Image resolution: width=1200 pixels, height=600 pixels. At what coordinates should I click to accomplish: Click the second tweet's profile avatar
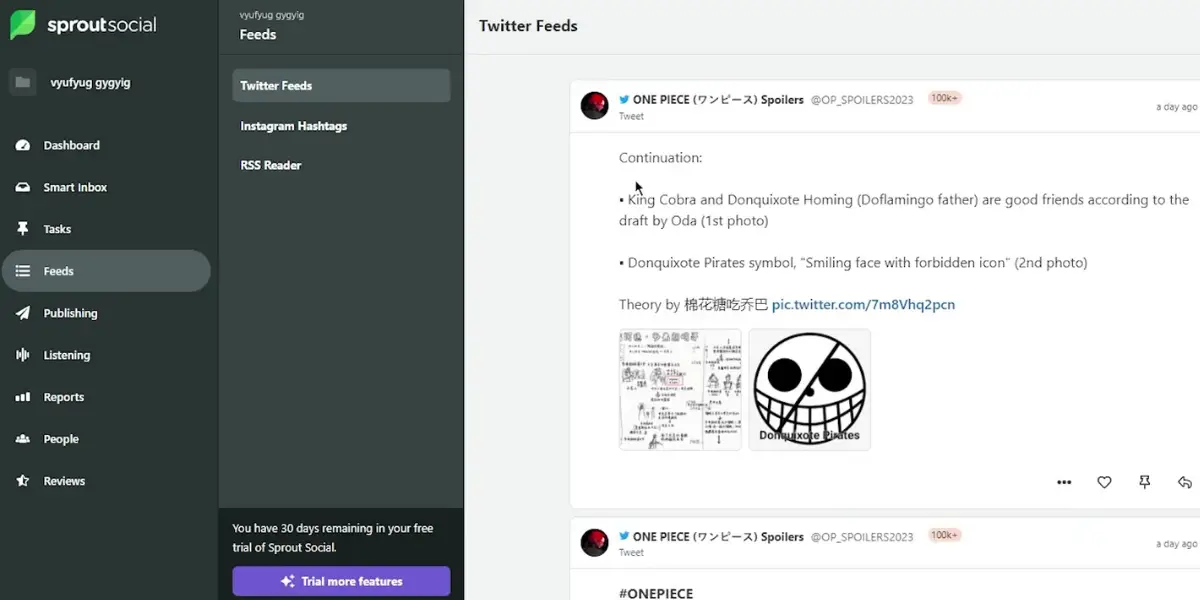point(595,542)
